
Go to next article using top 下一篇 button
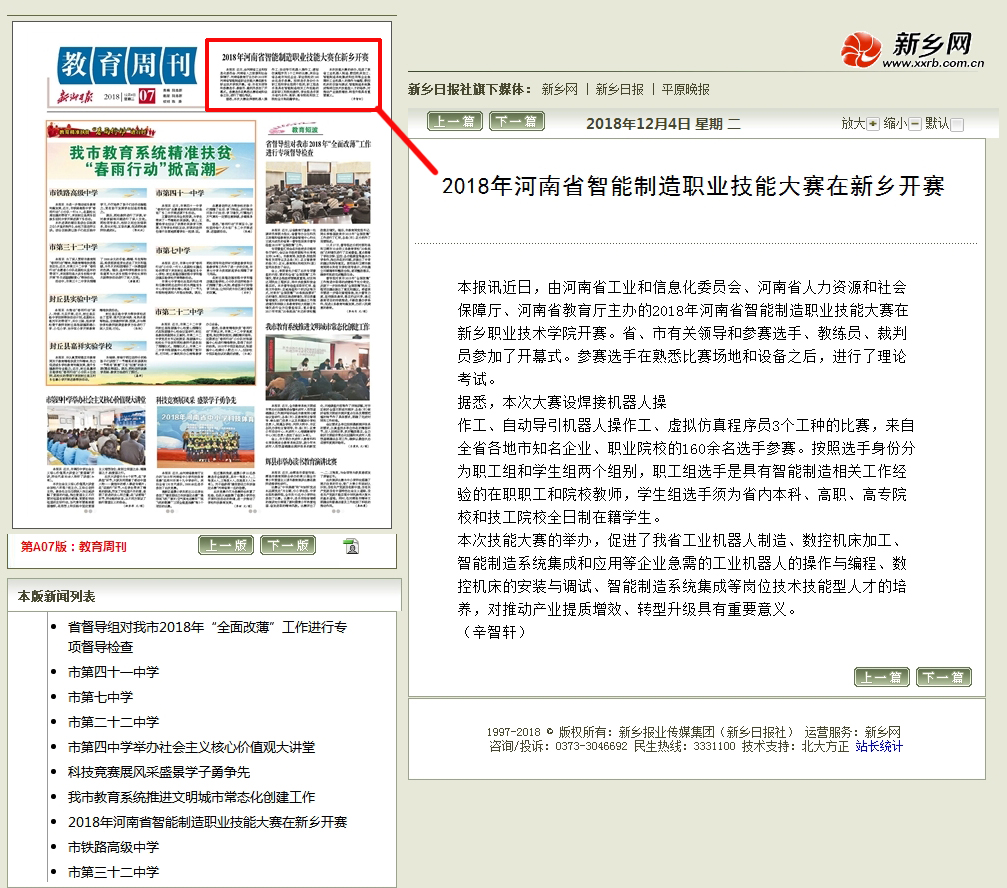point(517,122)
